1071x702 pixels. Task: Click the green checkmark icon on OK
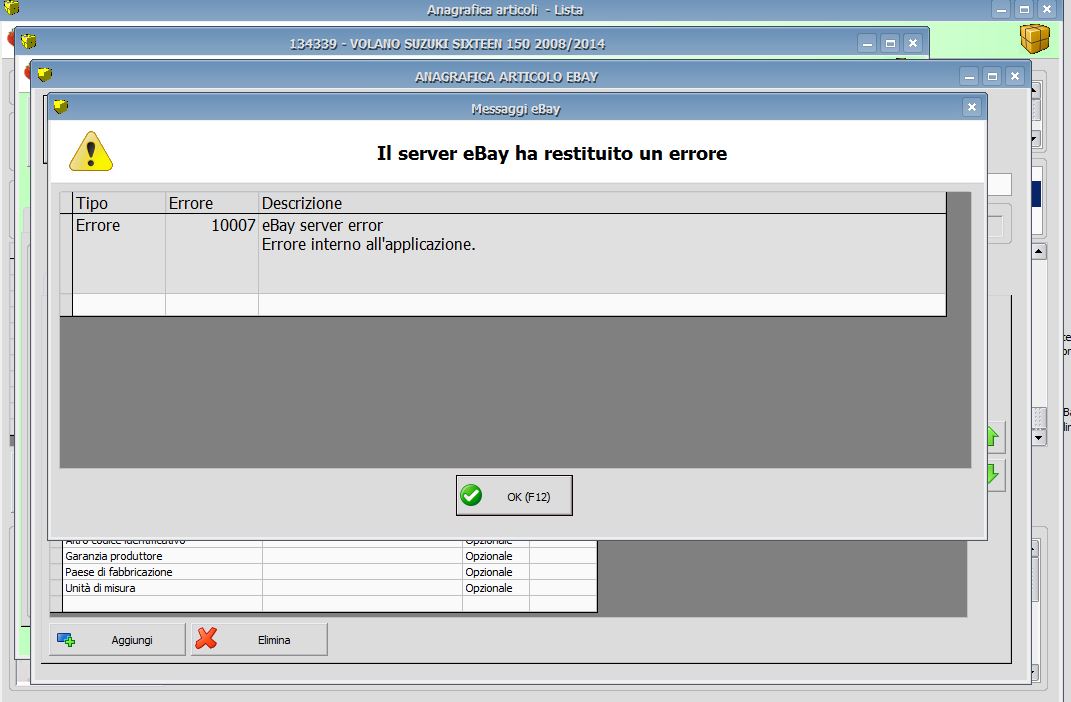tap(471, 495)
